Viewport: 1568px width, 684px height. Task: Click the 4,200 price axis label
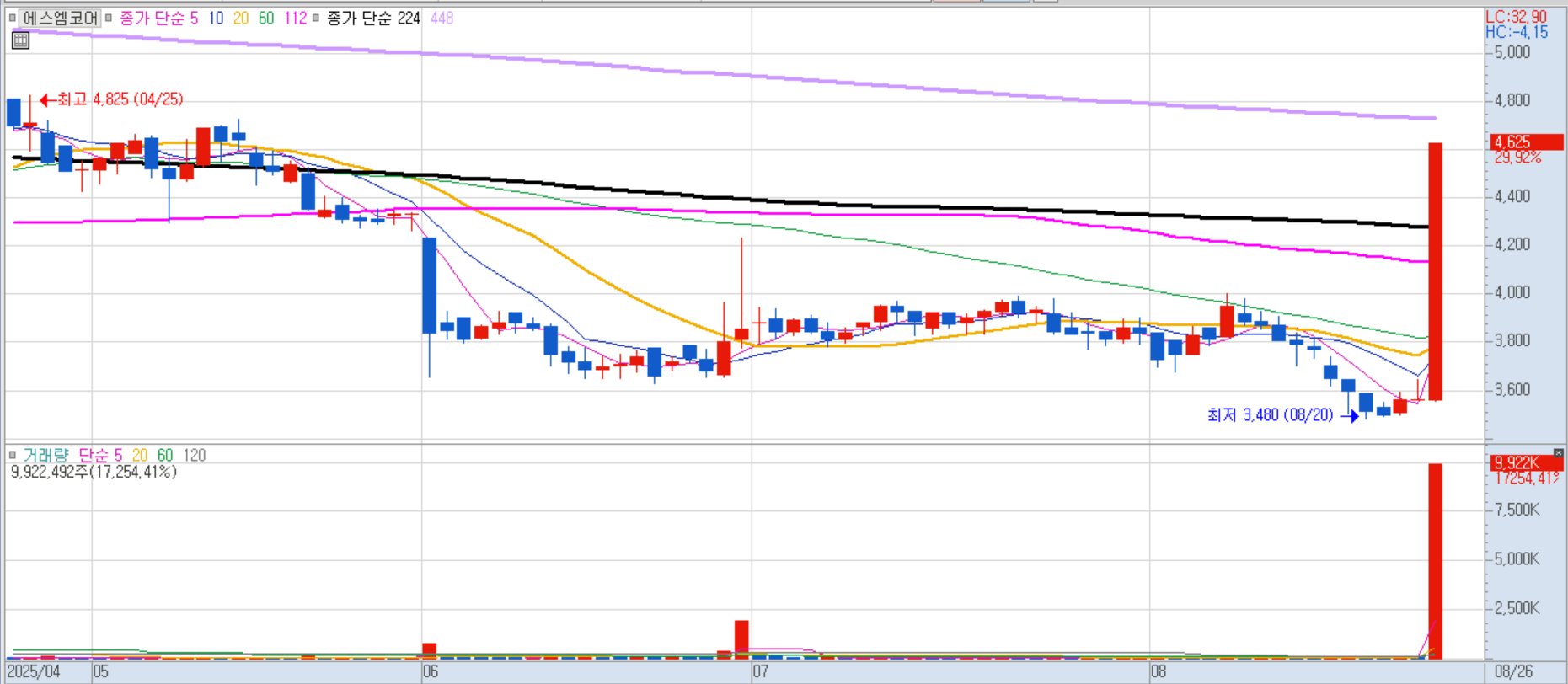click(x=1512, y=244)
